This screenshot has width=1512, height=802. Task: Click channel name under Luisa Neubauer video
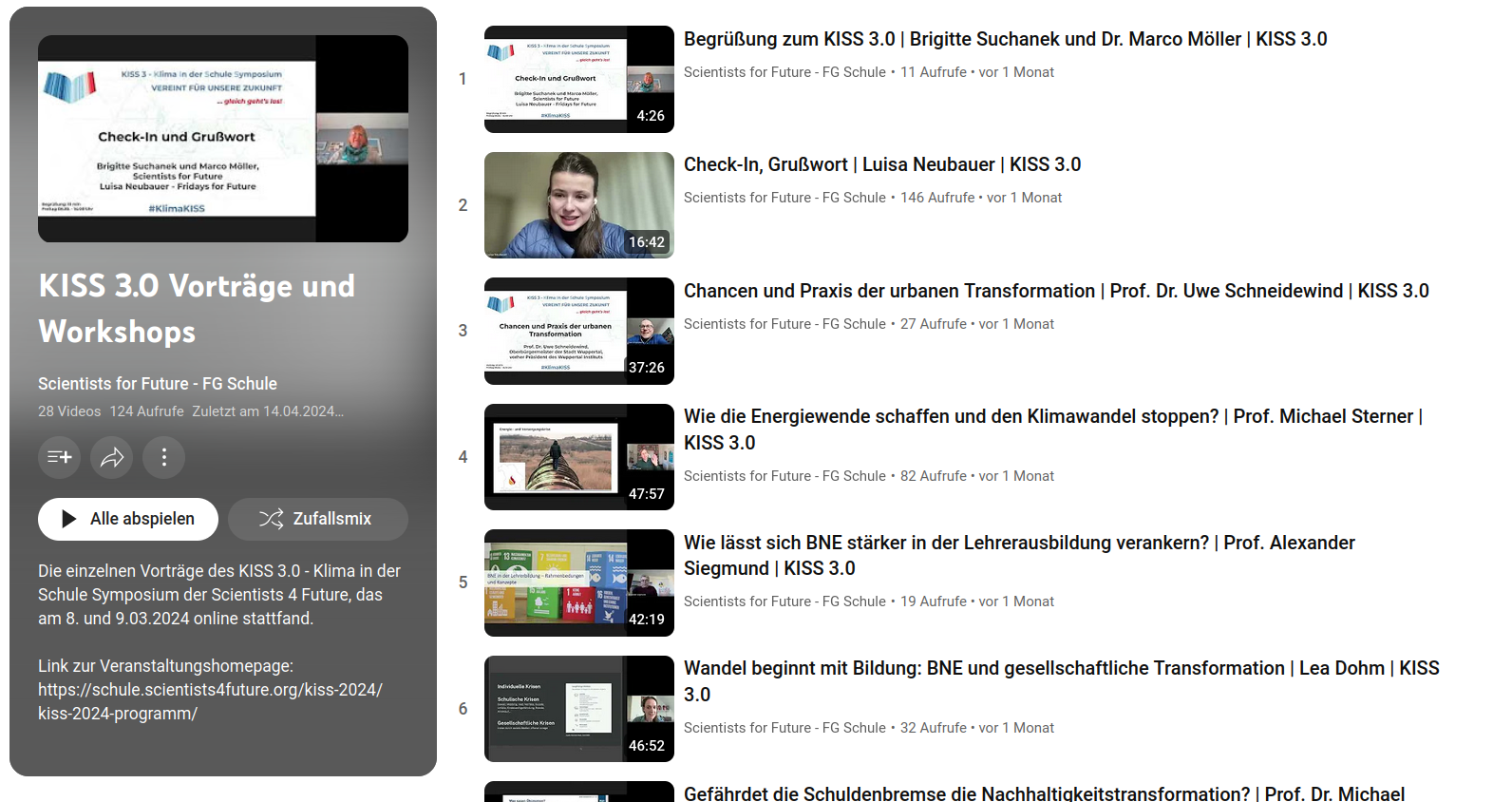pos(784,198)
